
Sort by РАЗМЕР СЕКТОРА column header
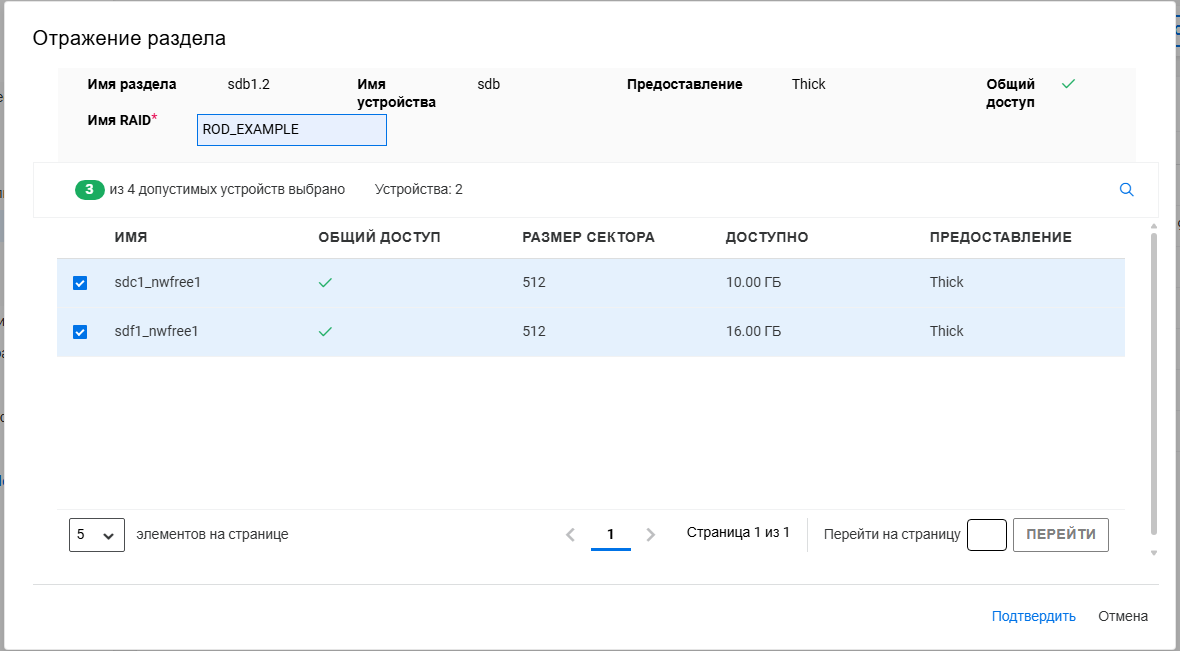coord(588,237)
